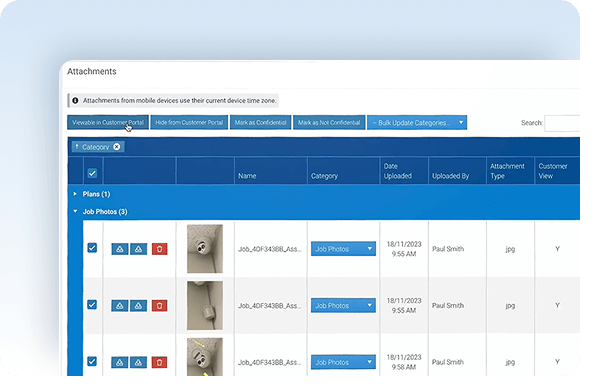Screen dimensions: 595x391
Task: Open Job Photos category dropdown in middle row
Action: (343, 306)
